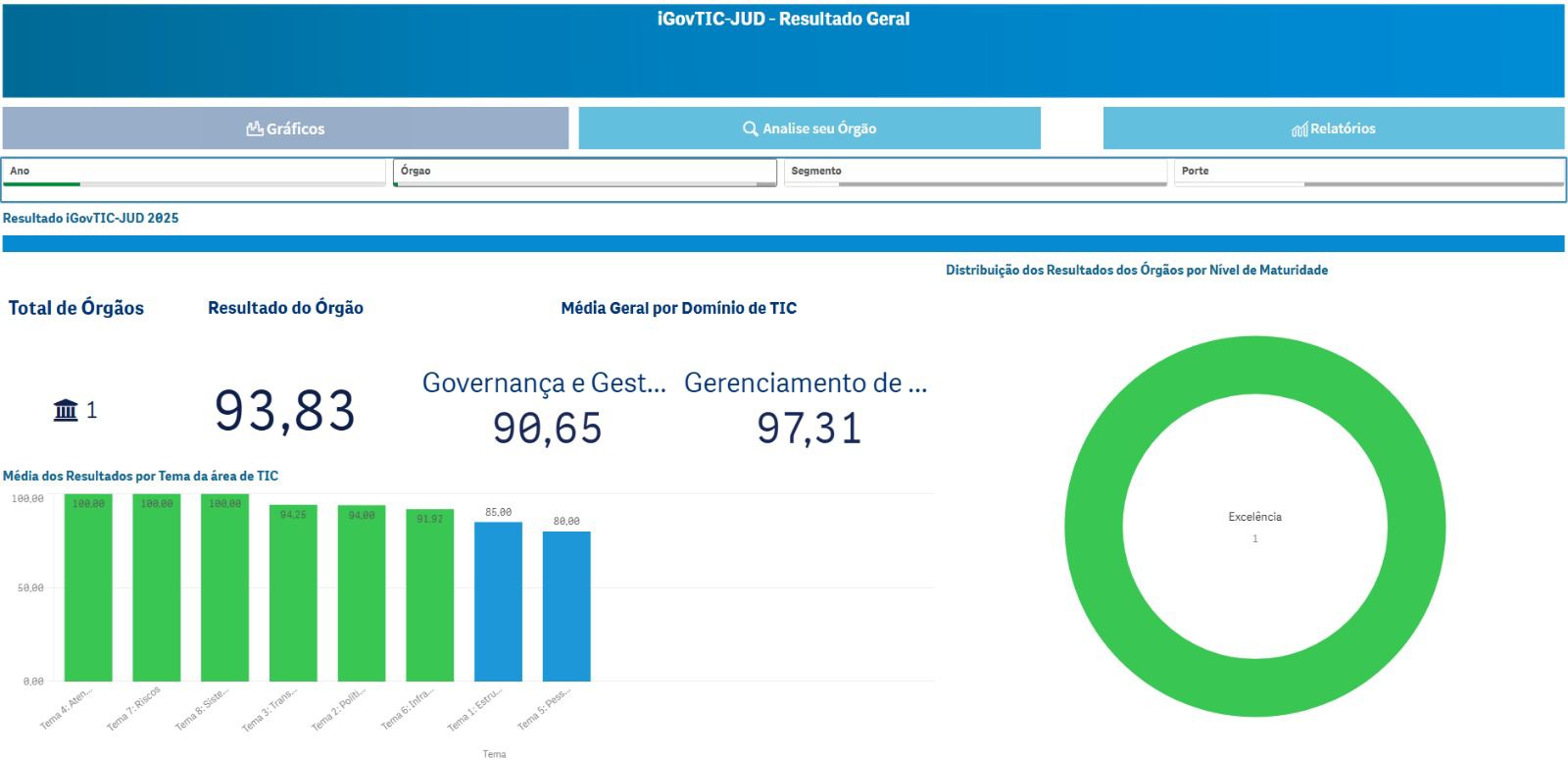Open the Gráficos tab
Image resolution: width=1568 pixels, height=760 pixels.
pos(285,128)
